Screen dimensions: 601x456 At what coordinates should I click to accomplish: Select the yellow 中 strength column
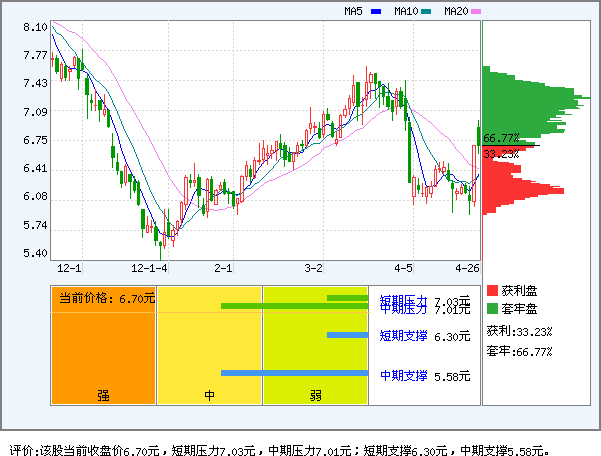pos(209,345)
